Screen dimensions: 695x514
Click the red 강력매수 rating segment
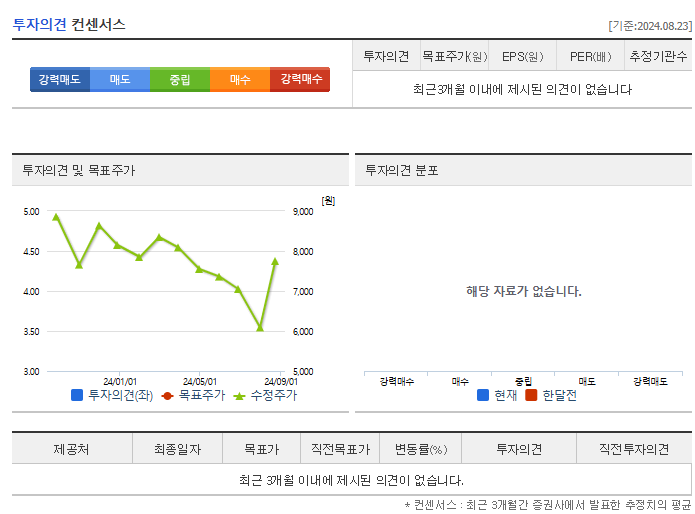[300, 79]
